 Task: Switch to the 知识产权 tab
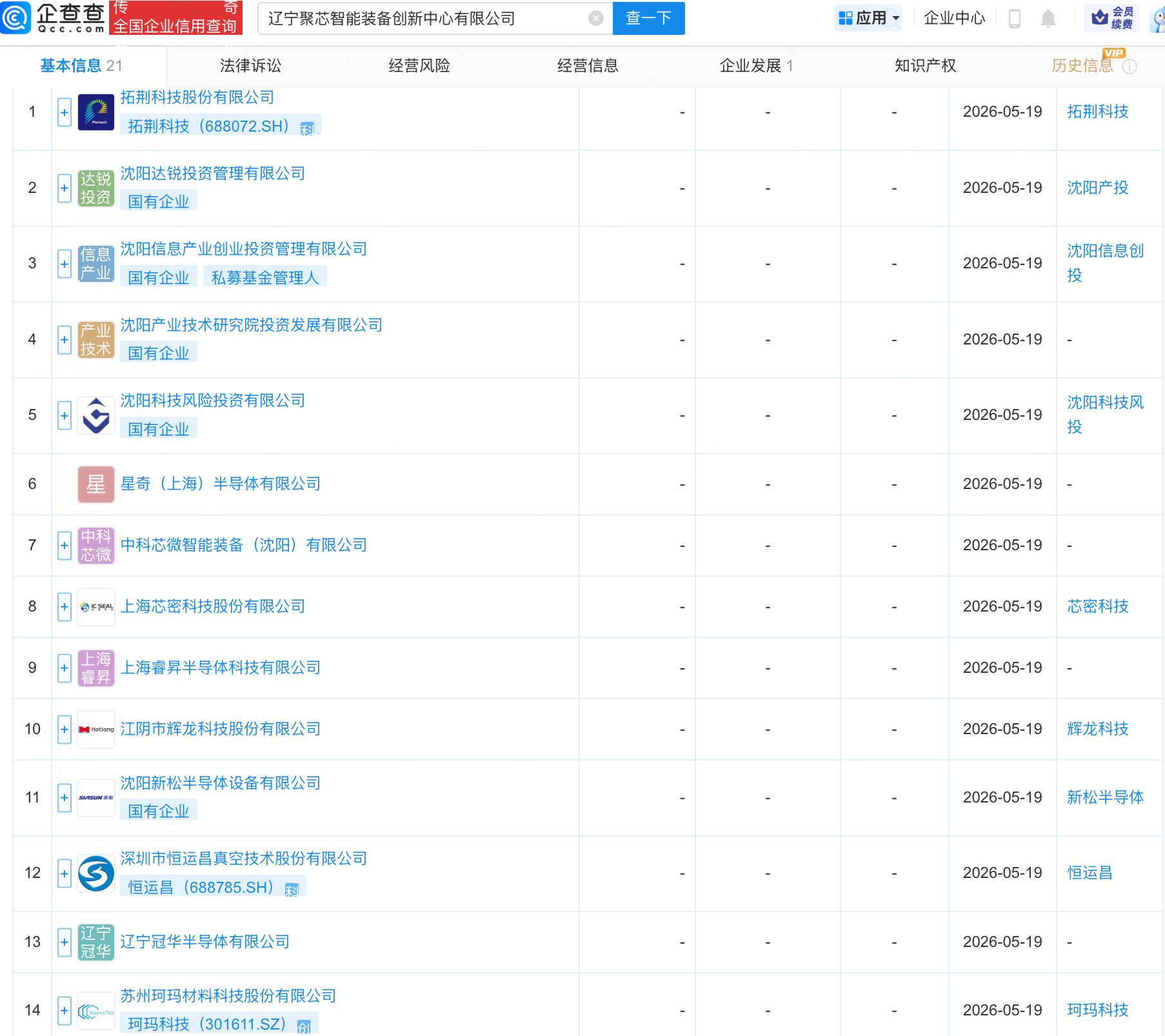(x=925, y=66)
